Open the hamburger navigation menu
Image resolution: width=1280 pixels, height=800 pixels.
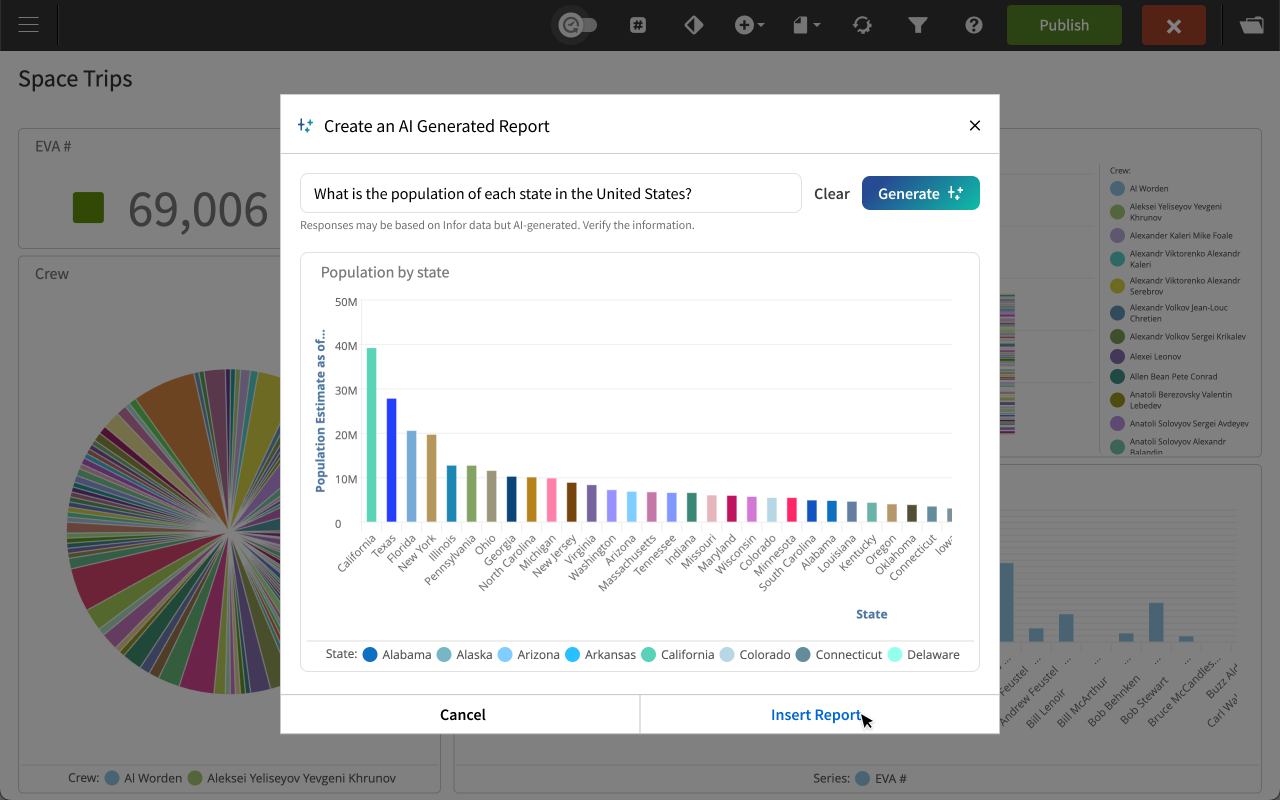point(28,25)
